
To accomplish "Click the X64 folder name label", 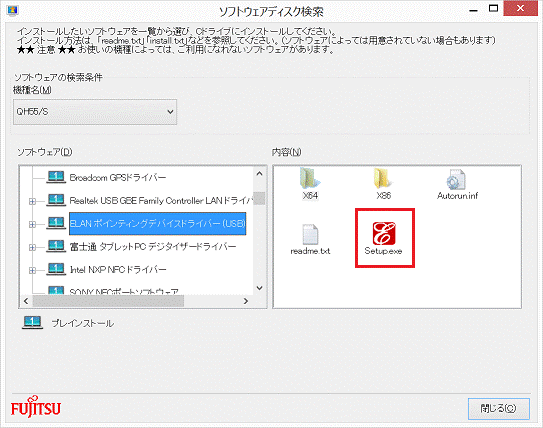I will point(310,196).
